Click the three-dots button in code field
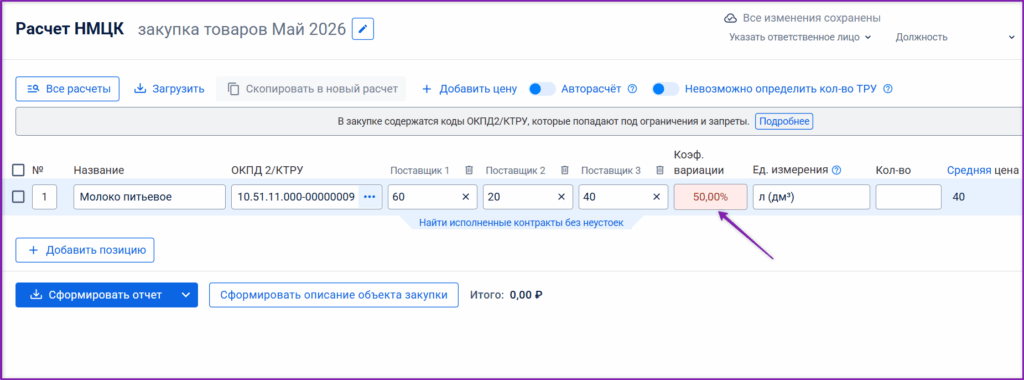This screenshot has height=380, width=1024. [370, 197]
